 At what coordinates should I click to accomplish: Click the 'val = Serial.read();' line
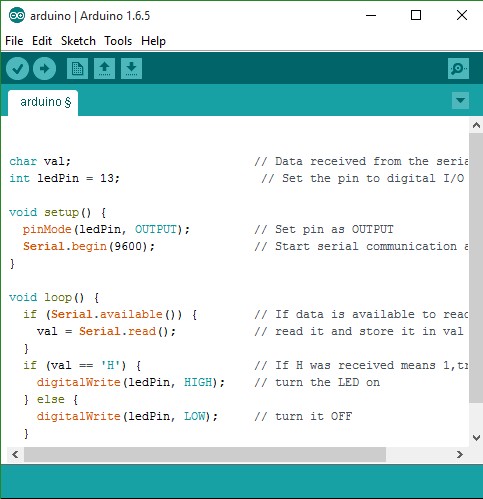click(106, 331)
